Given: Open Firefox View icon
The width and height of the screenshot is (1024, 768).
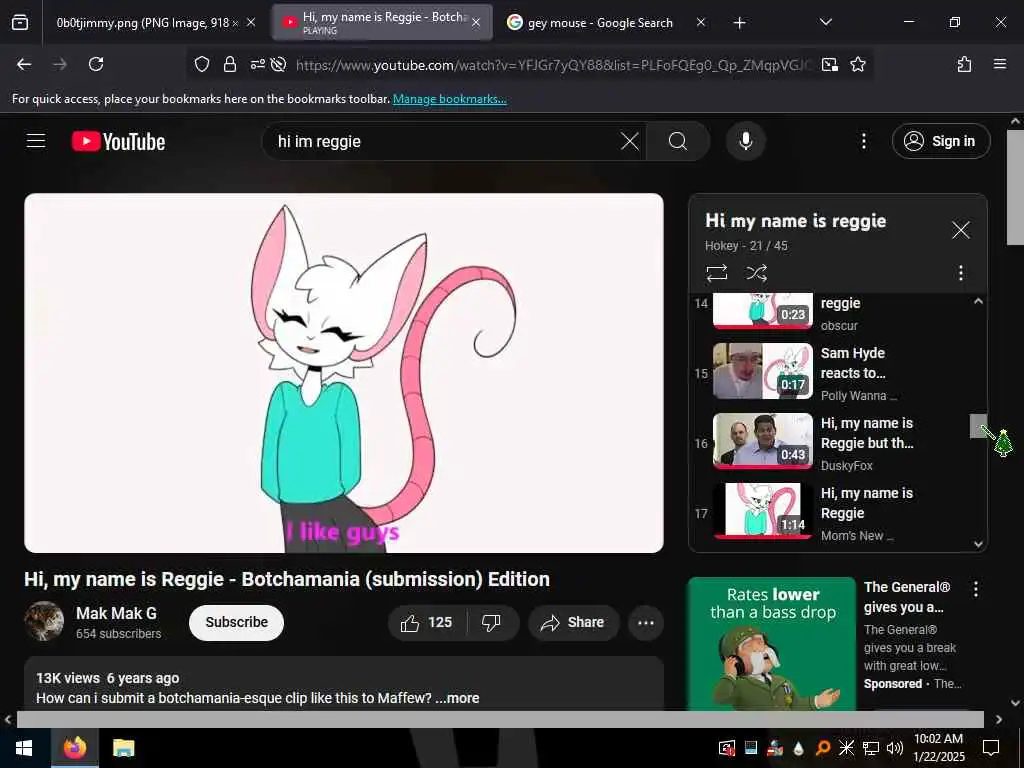Looking at the screenshot, I should click(20, 23).
